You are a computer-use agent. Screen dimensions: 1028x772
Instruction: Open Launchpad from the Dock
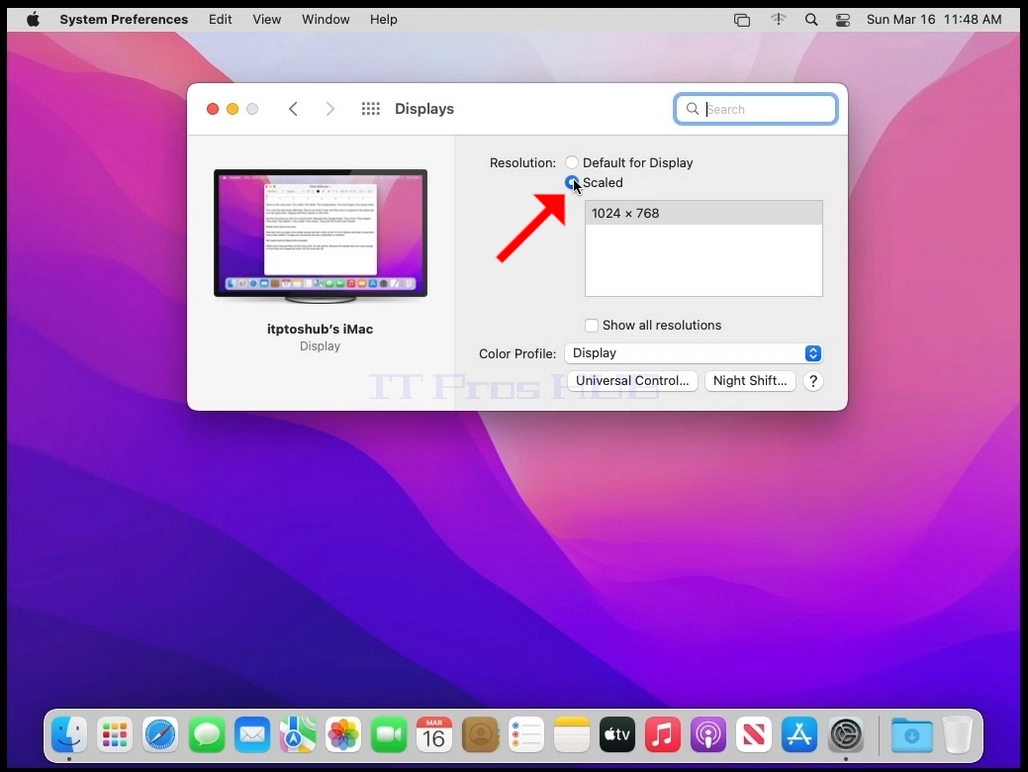tap(115, 735)
